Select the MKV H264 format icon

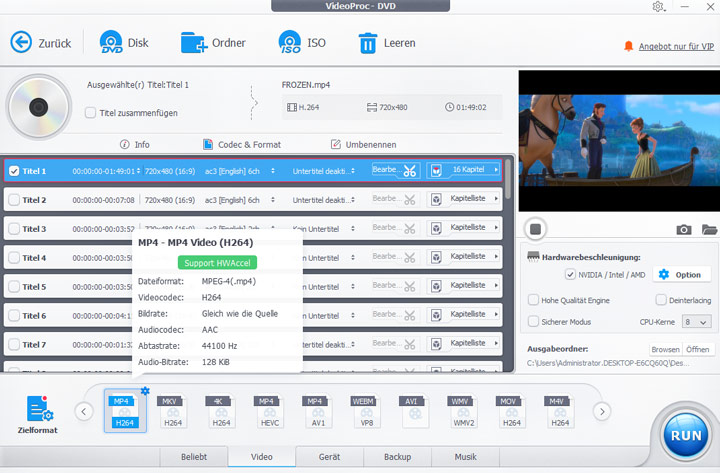[x=173, y=411]
